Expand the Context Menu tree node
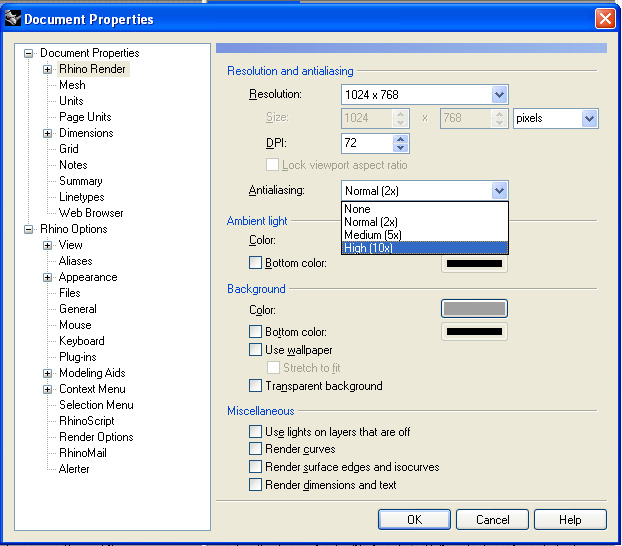This screenshot has height=546, width=622. [x=48, y=389]
